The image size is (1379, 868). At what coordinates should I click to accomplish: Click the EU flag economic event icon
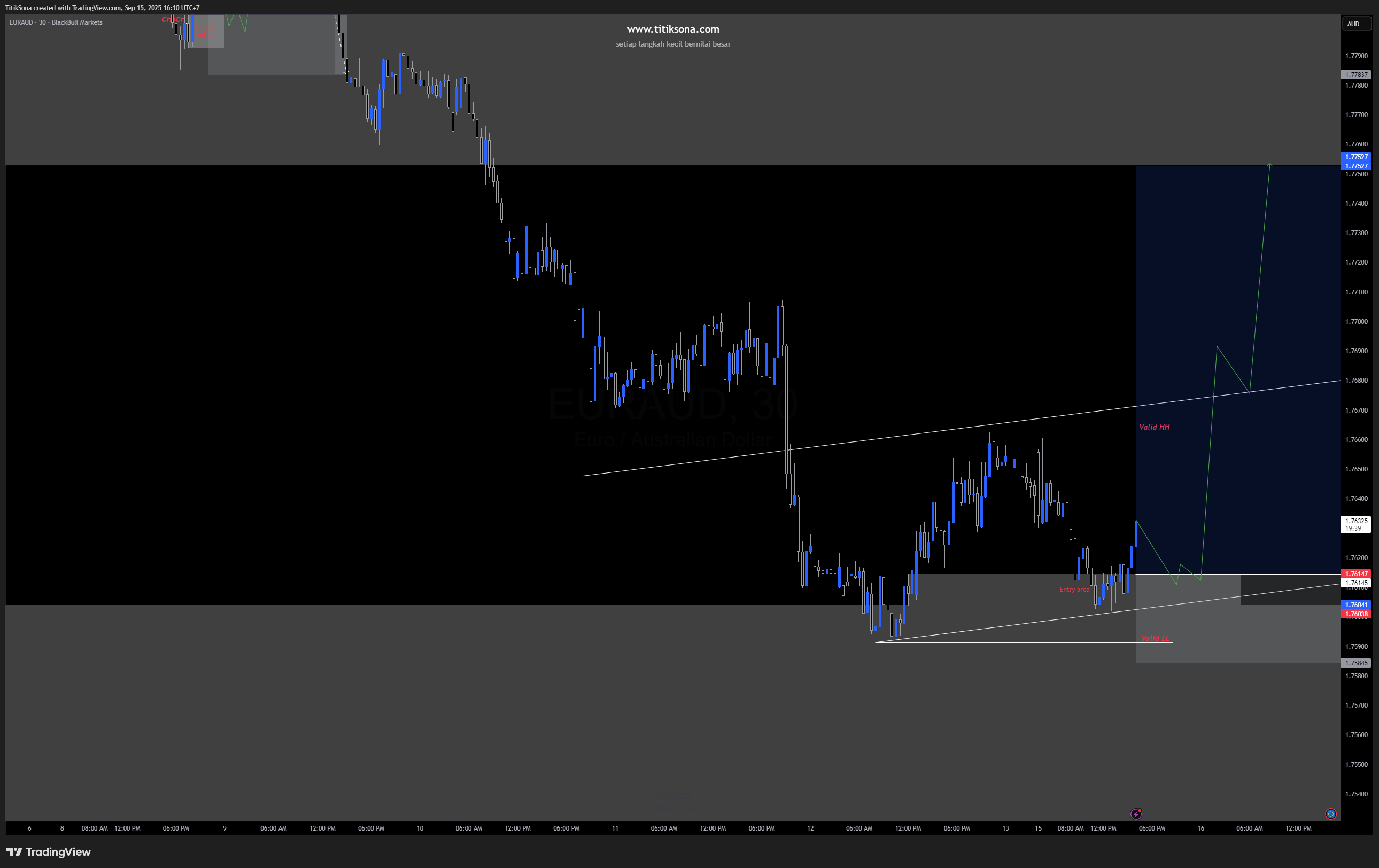pyautogui.click(x=1331, y=813)
